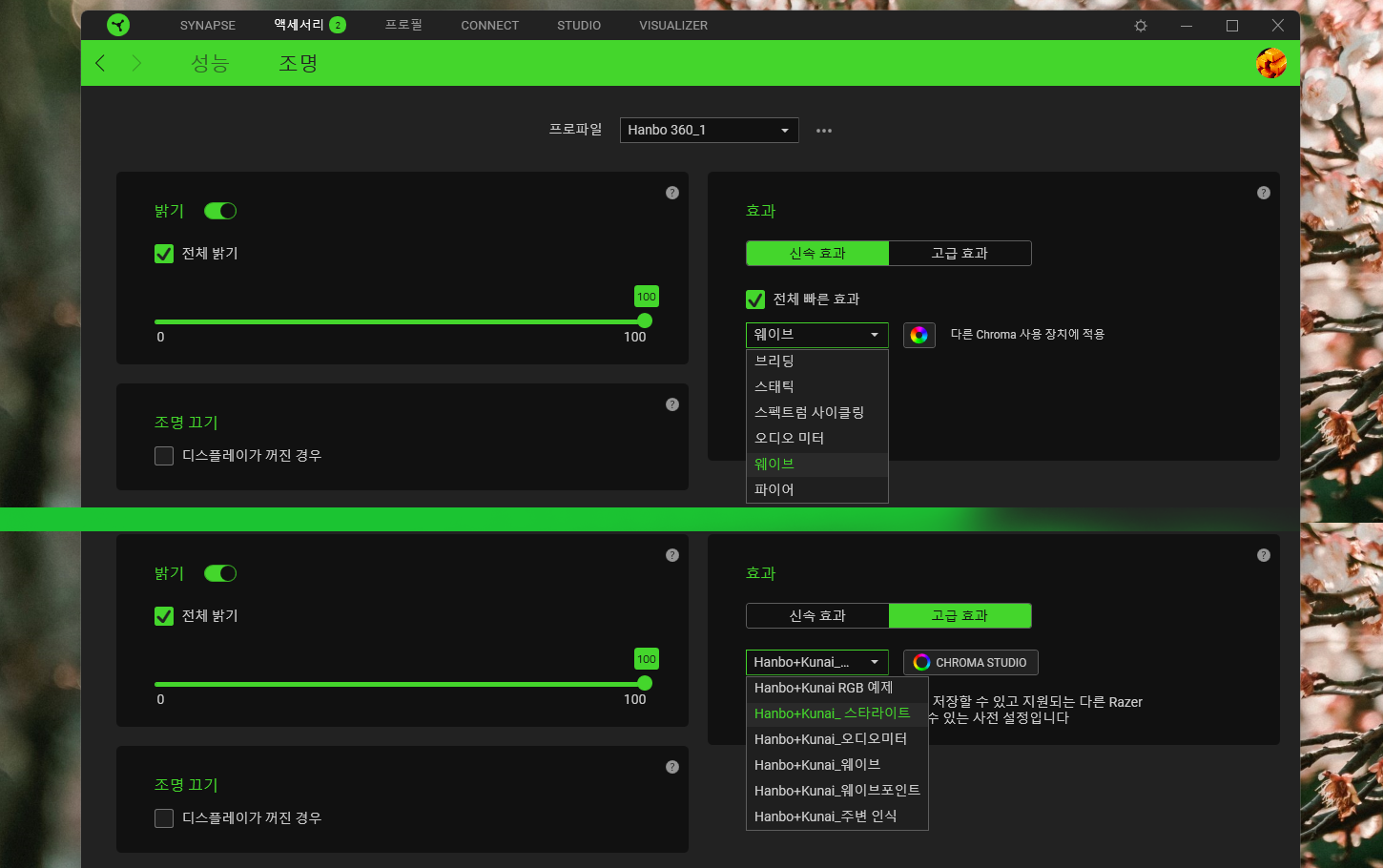
Task: Uncheck lower 전체 밝기 checkbox
Action: 164,616
